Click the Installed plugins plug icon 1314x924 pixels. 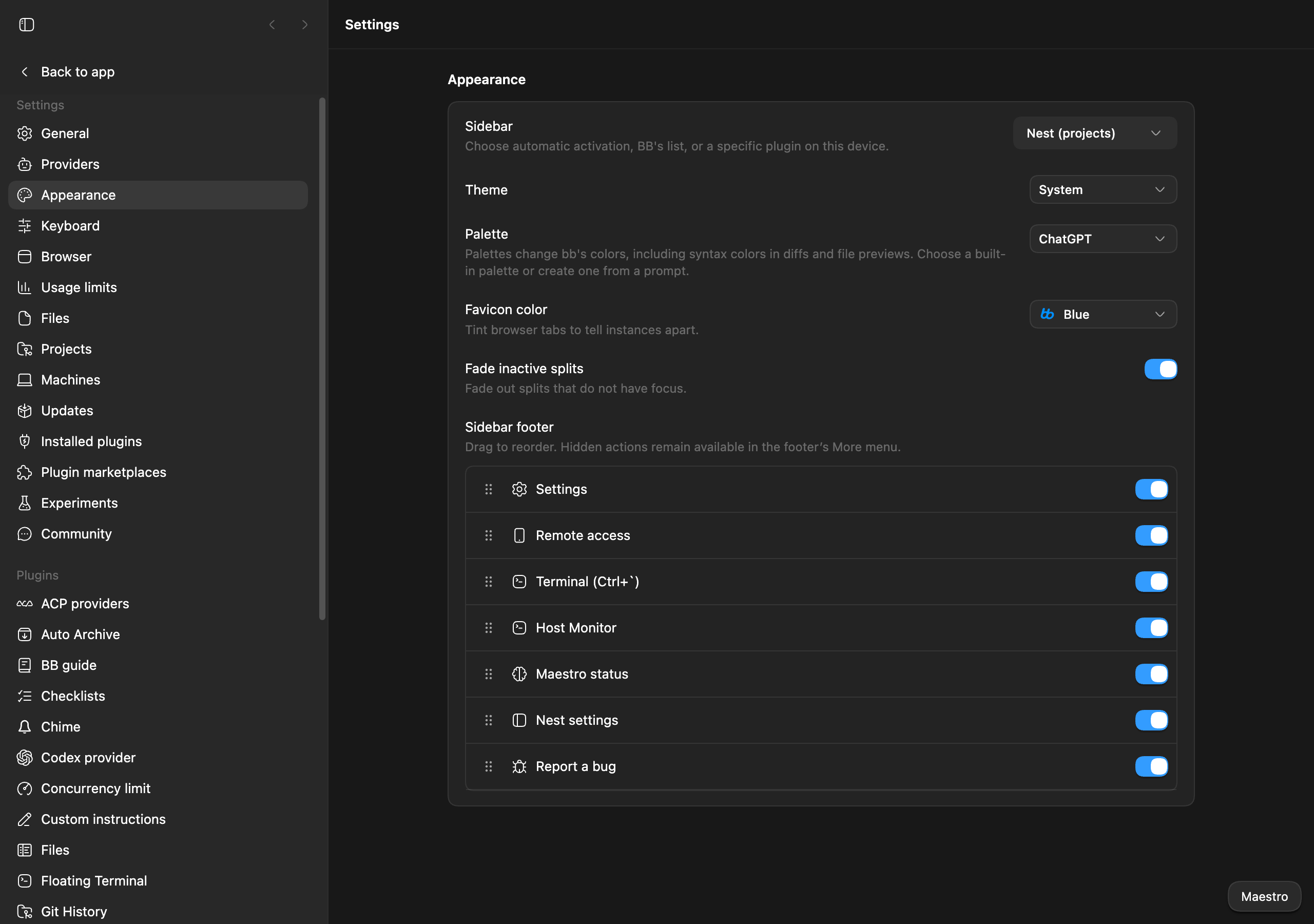tap(25, 441)
